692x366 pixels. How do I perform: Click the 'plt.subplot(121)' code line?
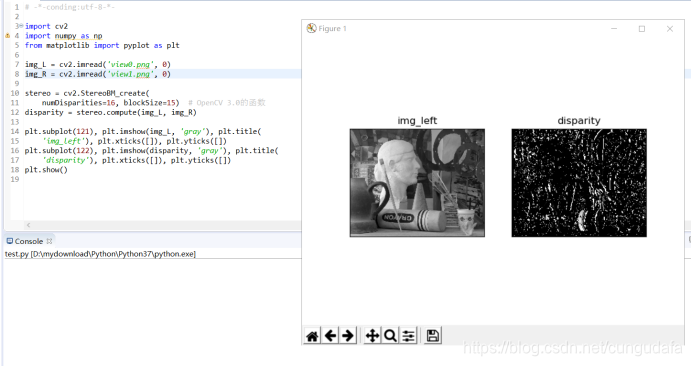coord(143,132)
